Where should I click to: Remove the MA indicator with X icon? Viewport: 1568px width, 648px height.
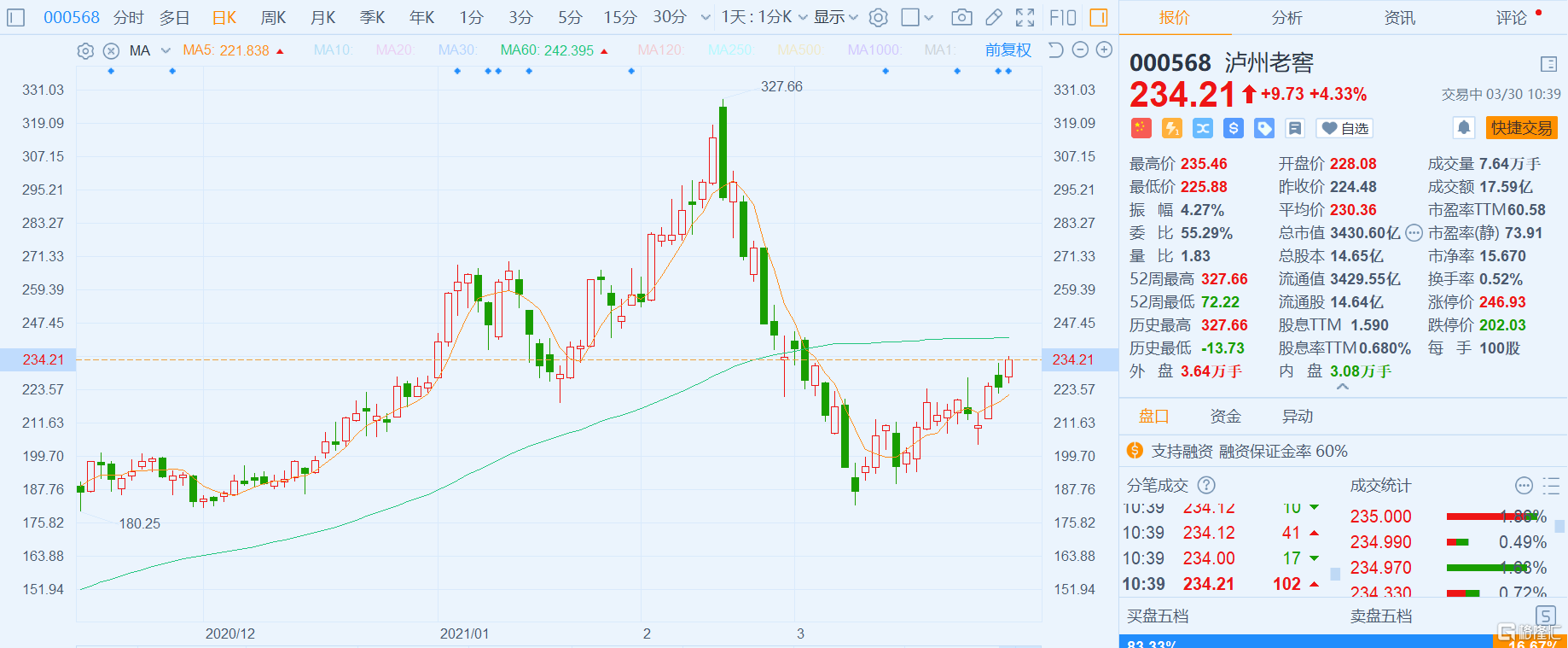pyautogui.click(x=111, y=50)
